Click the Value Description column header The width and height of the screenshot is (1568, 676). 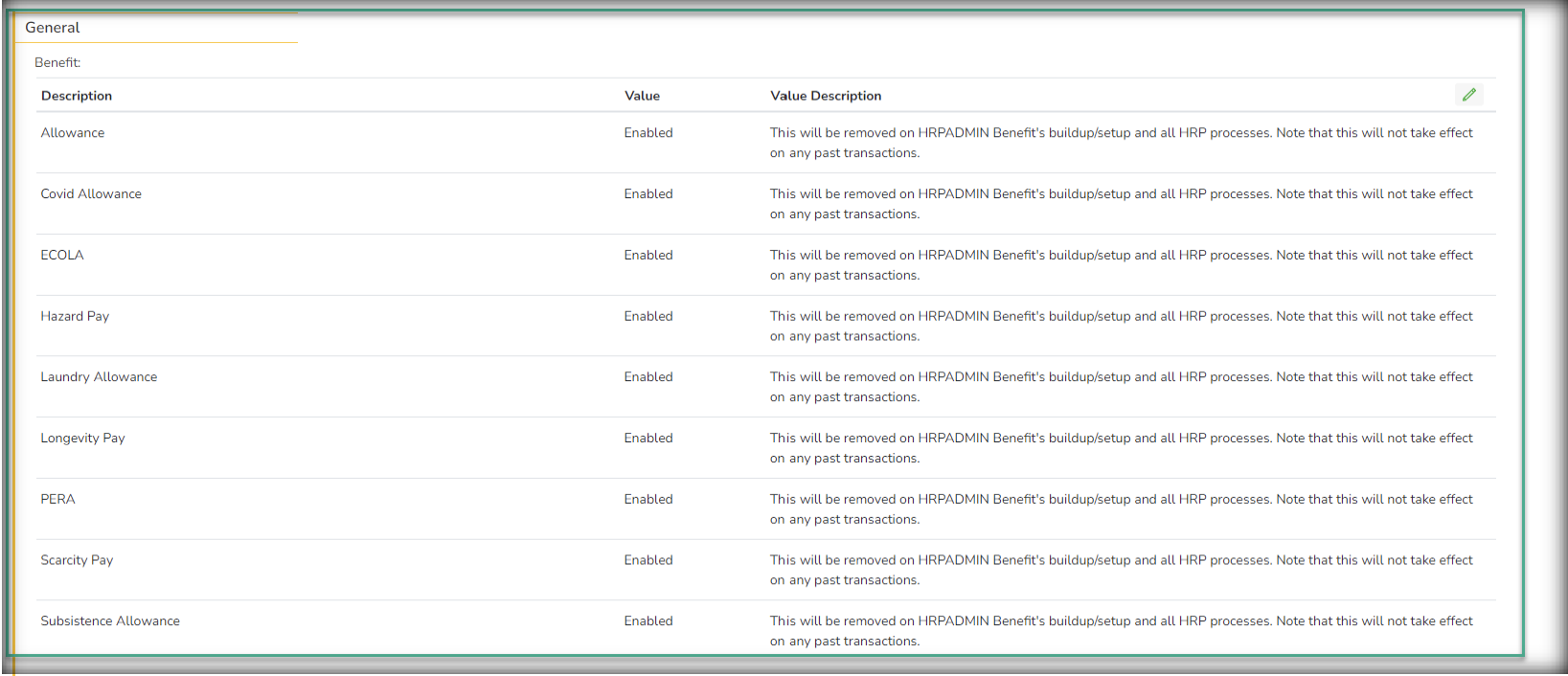[x=825, y=96]
